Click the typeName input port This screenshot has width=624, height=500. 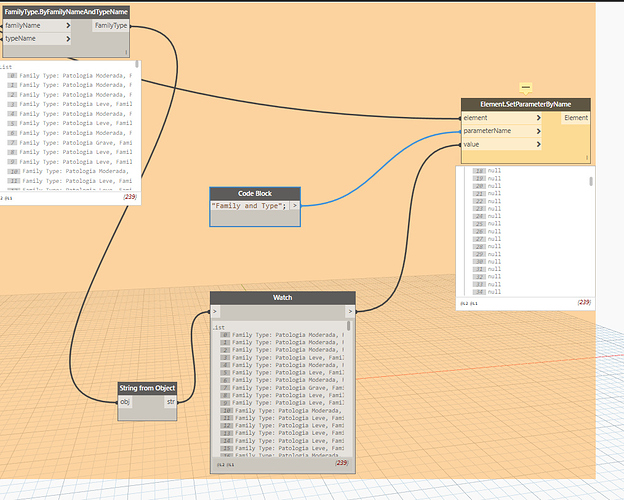(x=37, y=39)
